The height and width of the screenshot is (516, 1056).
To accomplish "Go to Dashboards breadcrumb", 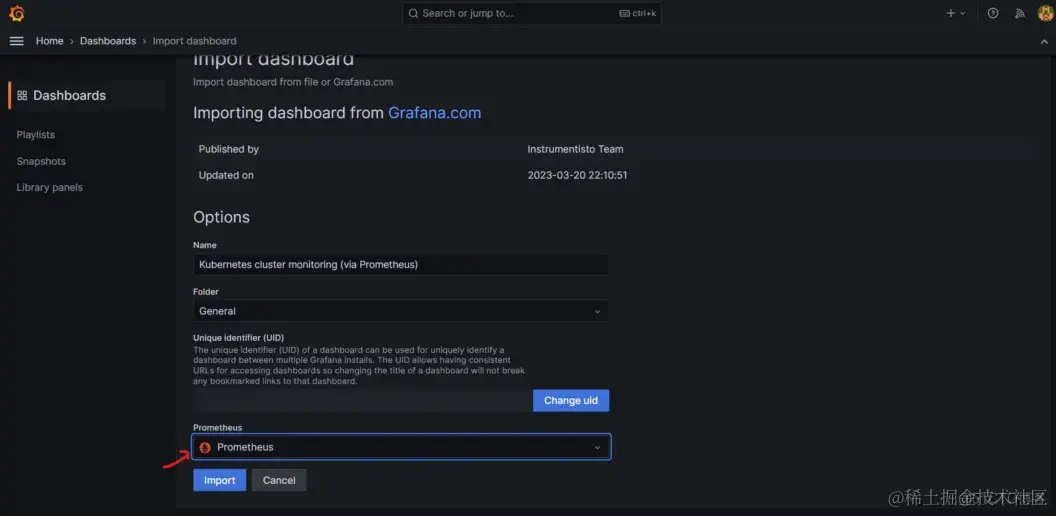I will [108, 41].
